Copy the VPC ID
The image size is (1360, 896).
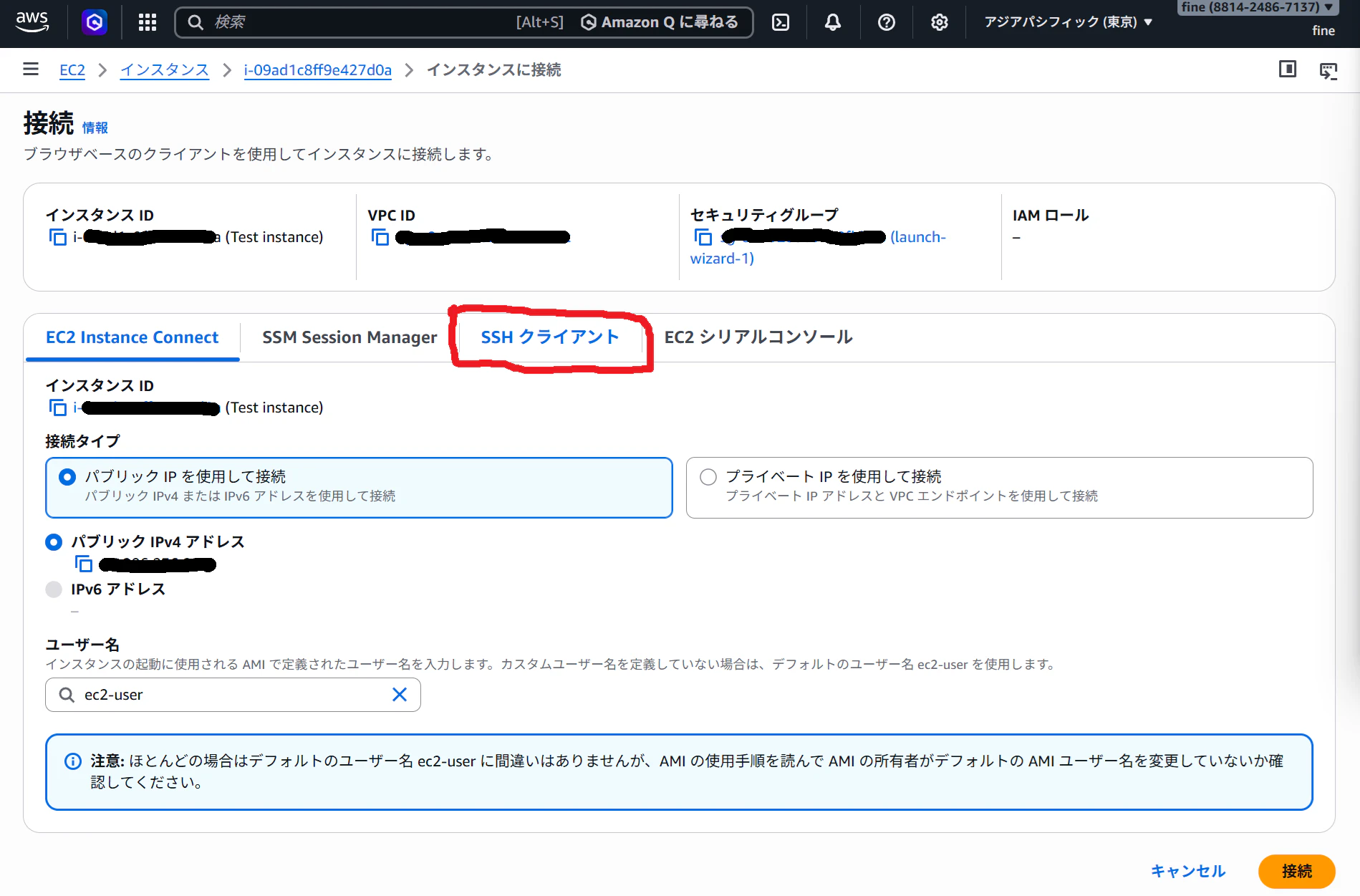point(380,237)
